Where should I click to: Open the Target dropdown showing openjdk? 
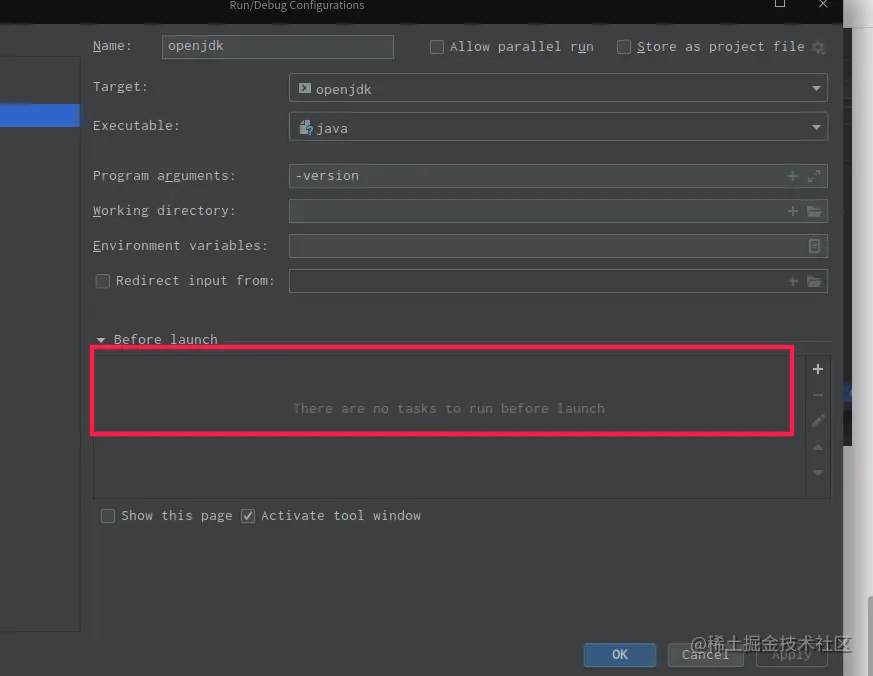coord(558,88)
